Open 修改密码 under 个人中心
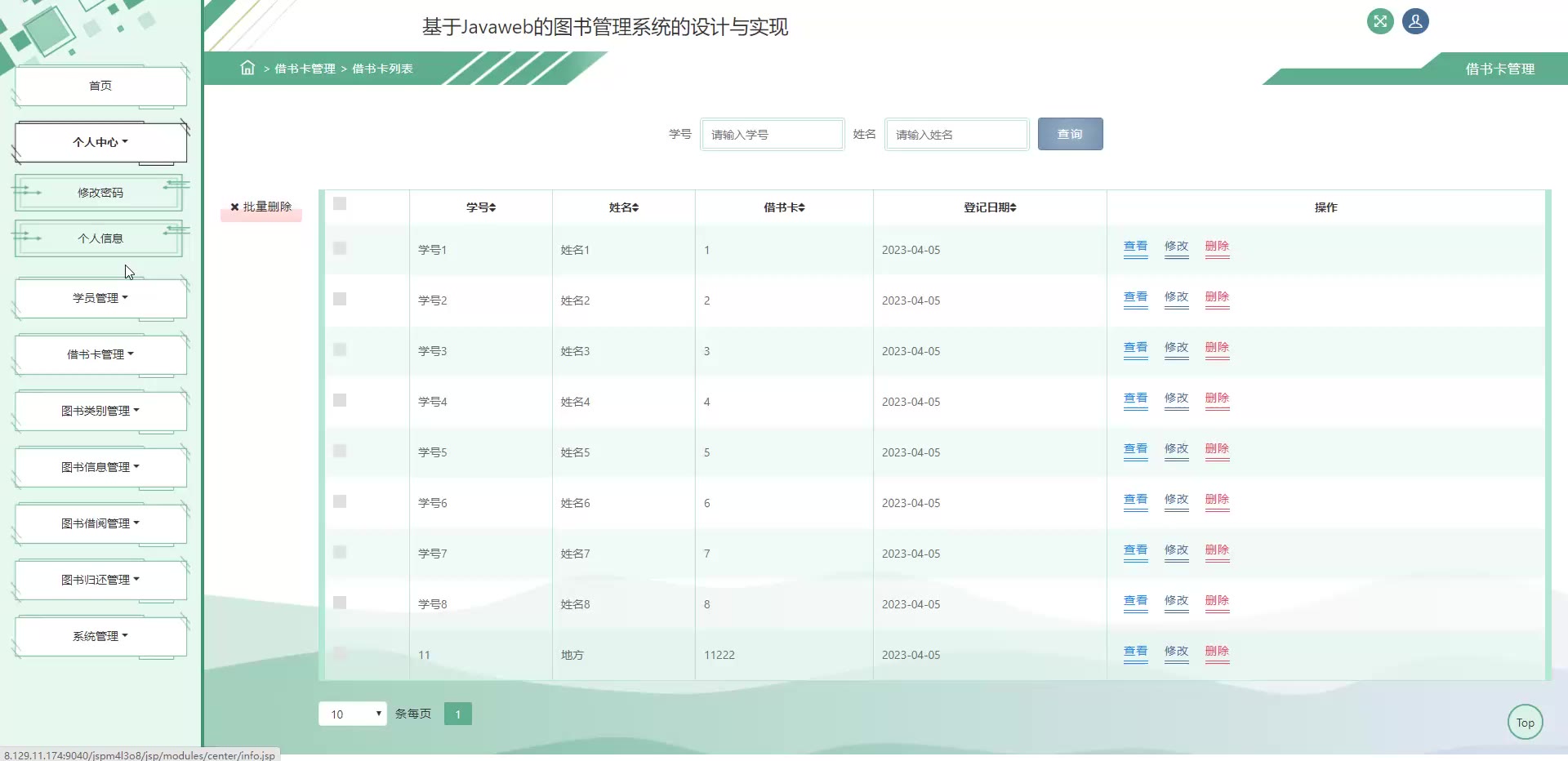 (100, 193)
